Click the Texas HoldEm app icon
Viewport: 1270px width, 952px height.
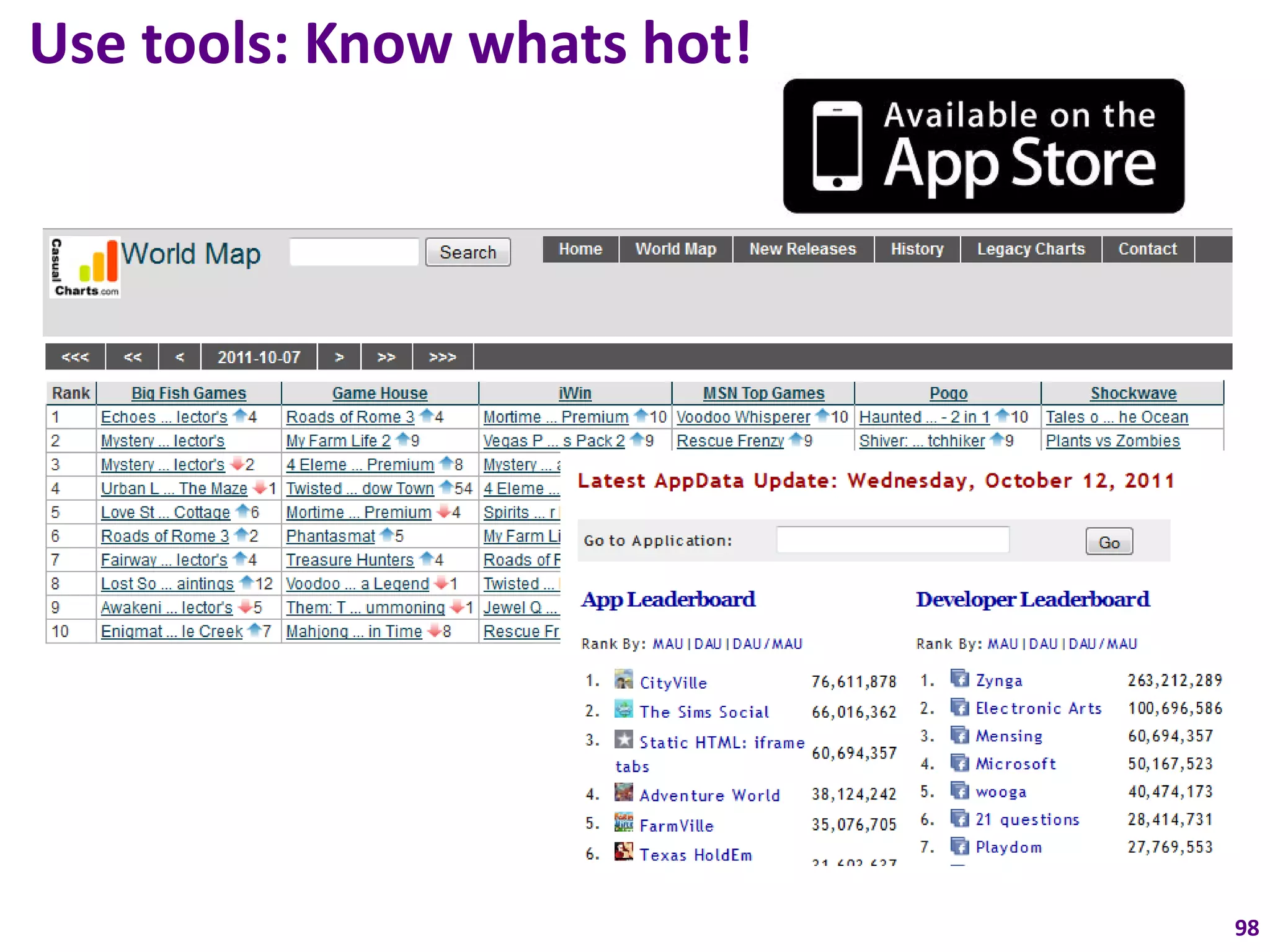(623, 851)
